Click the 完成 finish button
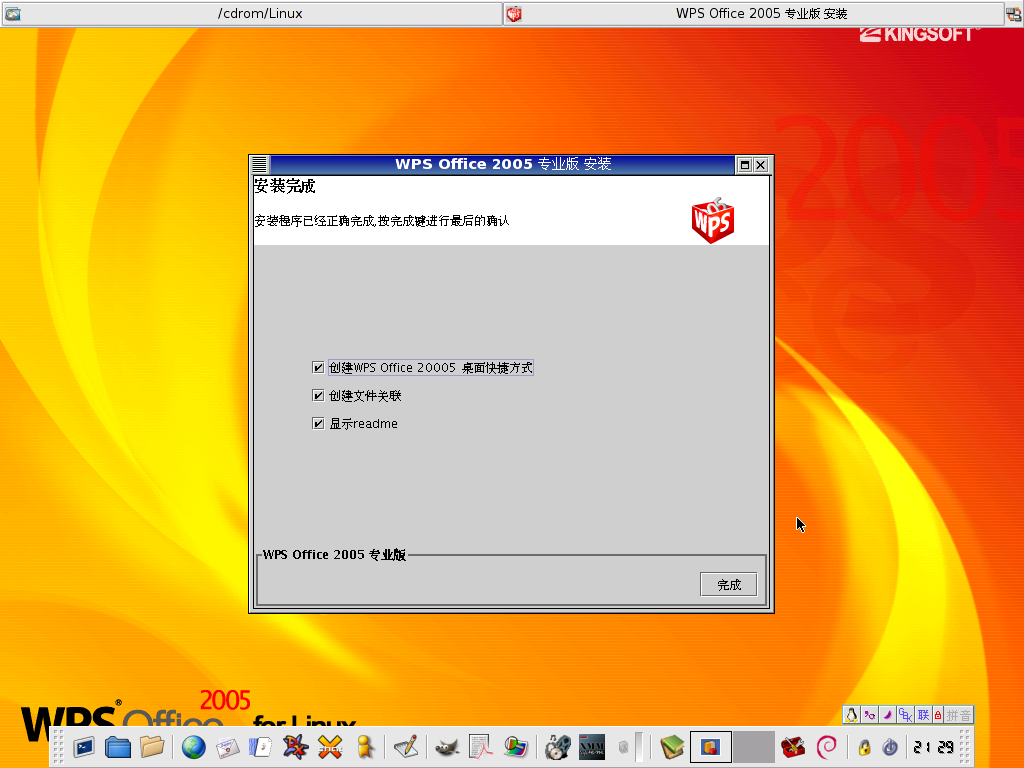 [728, 584]
